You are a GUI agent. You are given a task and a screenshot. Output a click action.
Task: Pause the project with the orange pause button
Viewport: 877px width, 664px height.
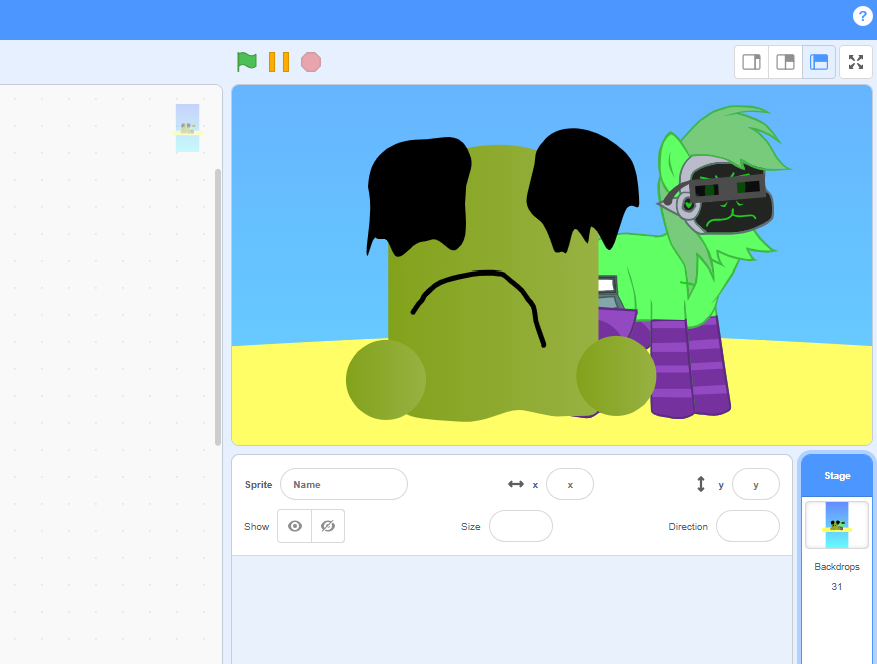[x=279, y=62]
